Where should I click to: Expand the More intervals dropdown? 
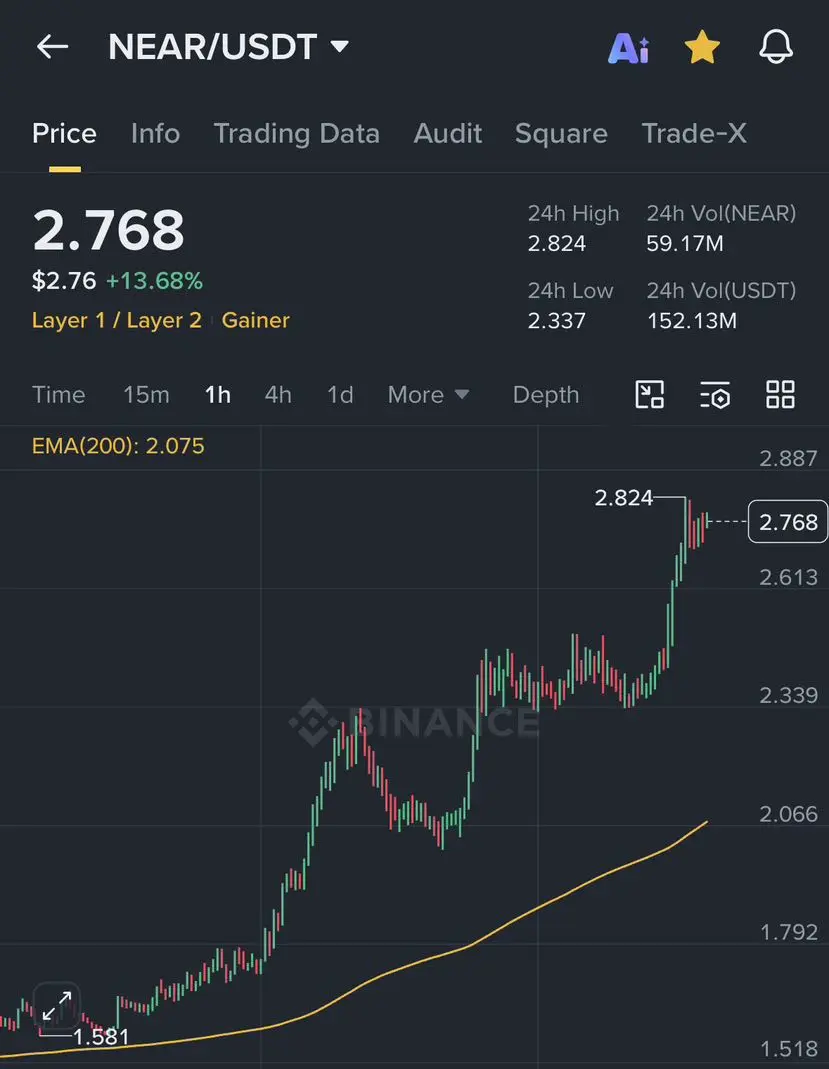[428, 395]
